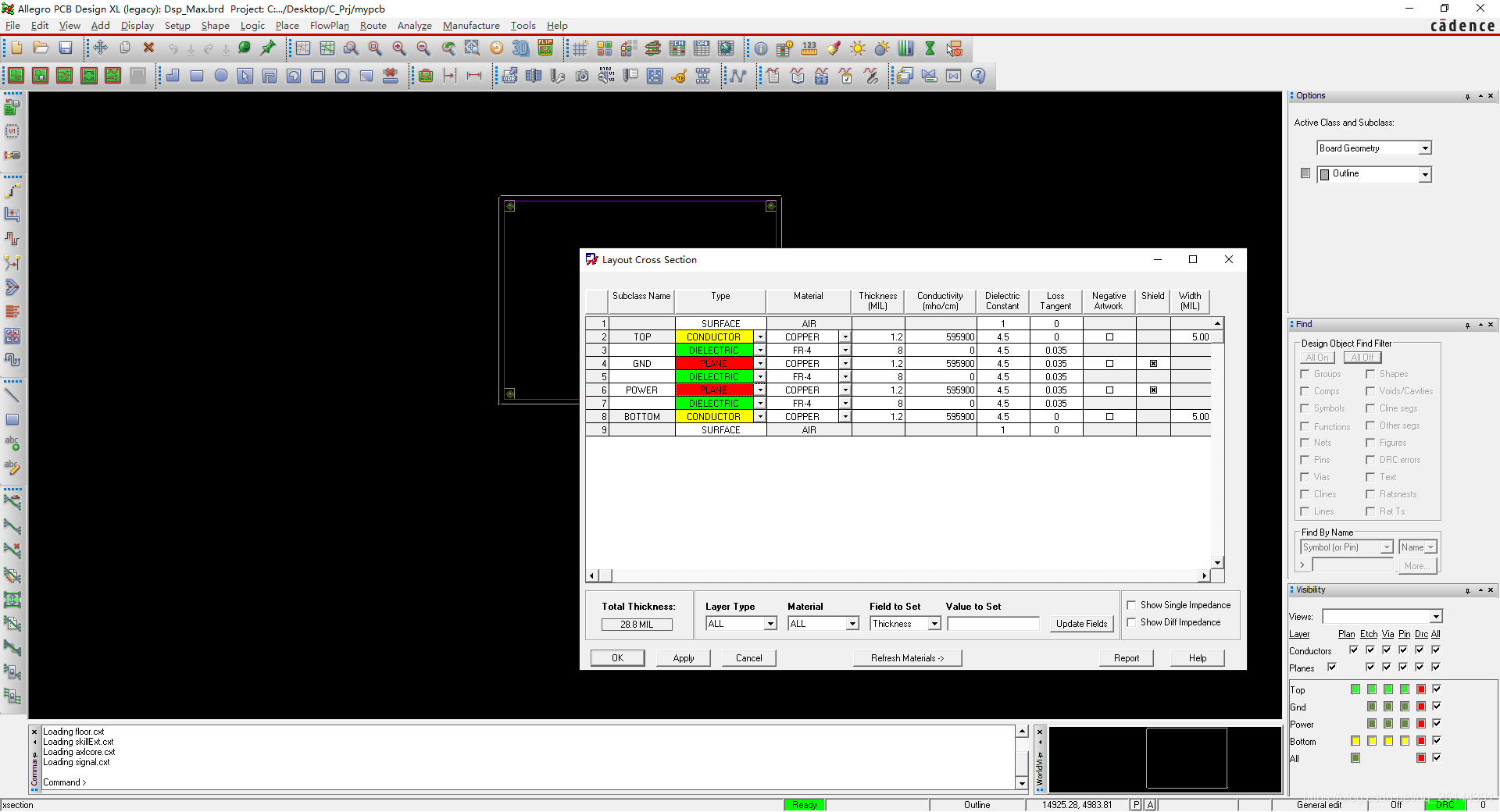Click the Update Fields button
The width and height of the screenshot is (1500, 812).
1081,623
